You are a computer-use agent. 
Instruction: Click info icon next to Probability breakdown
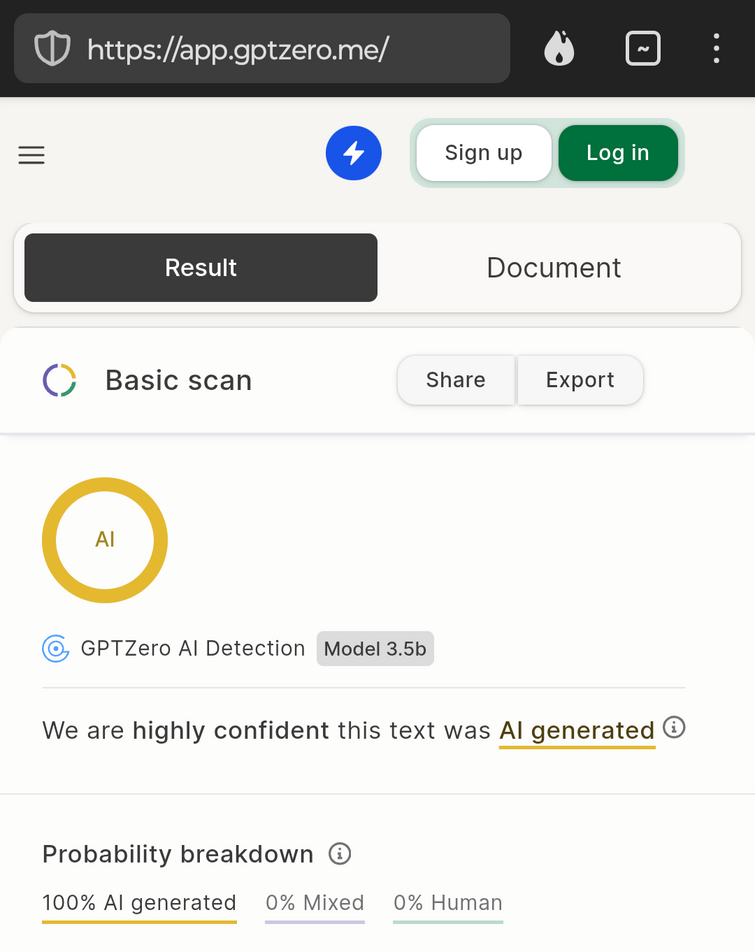(340, 854)
